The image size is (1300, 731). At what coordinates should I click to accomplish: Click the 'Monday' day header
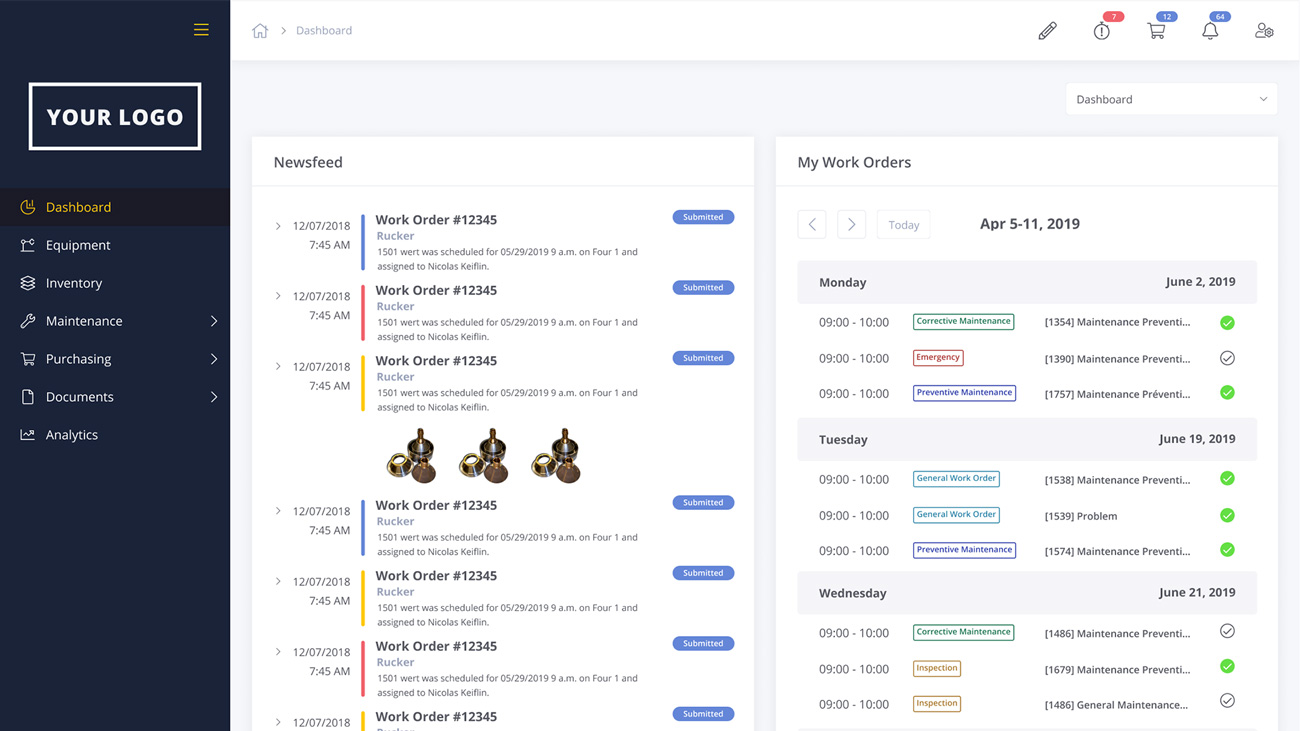pos(843,283)
